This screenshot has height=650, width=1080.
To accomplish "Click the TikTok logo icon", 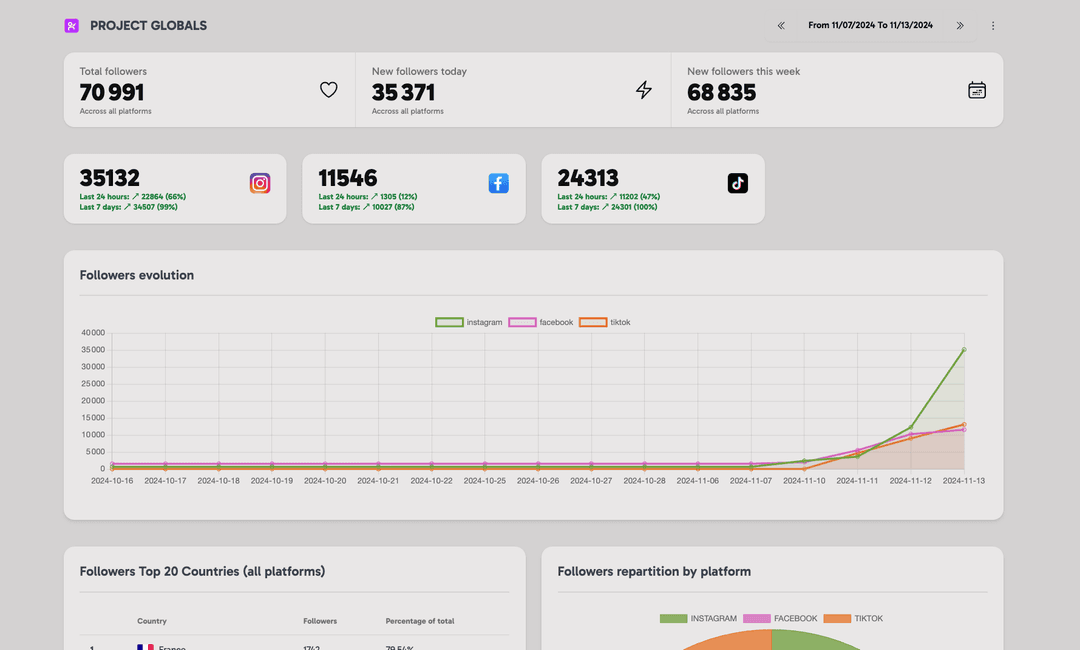I will 737,183.
